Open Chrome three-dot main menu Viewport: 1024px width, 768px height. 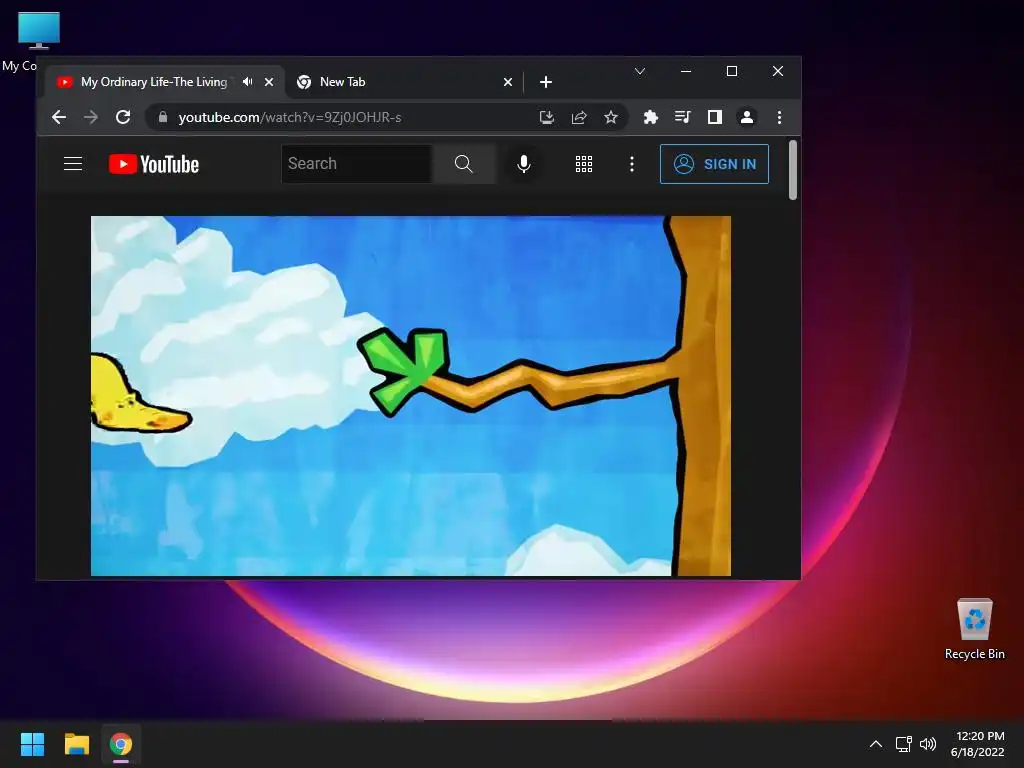click(779, 117)
